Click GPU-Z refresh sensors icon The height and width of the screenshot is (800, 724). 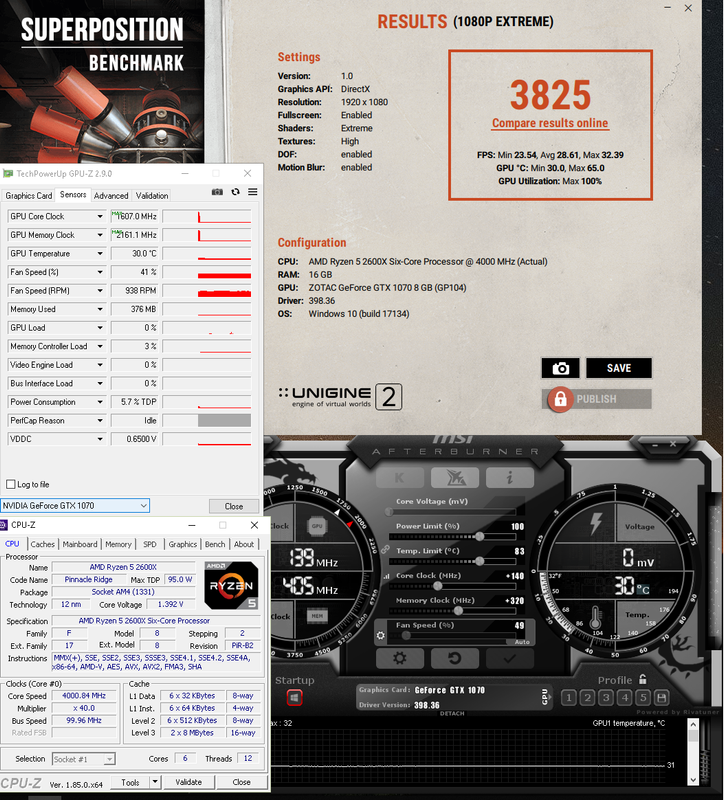(235, 192)
